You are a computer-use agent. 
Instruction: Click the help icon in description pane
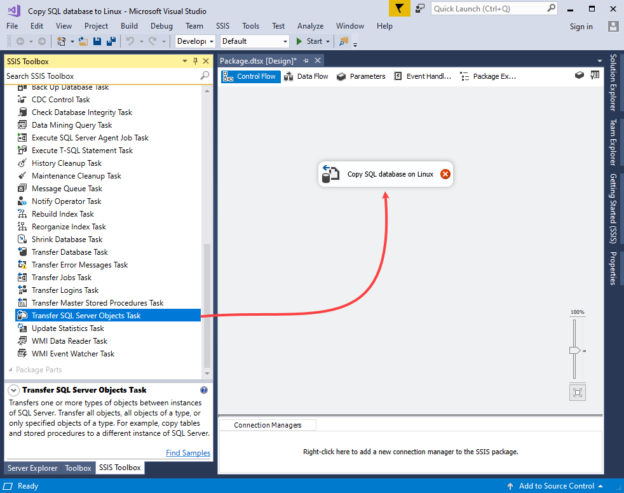click(204, 390)
